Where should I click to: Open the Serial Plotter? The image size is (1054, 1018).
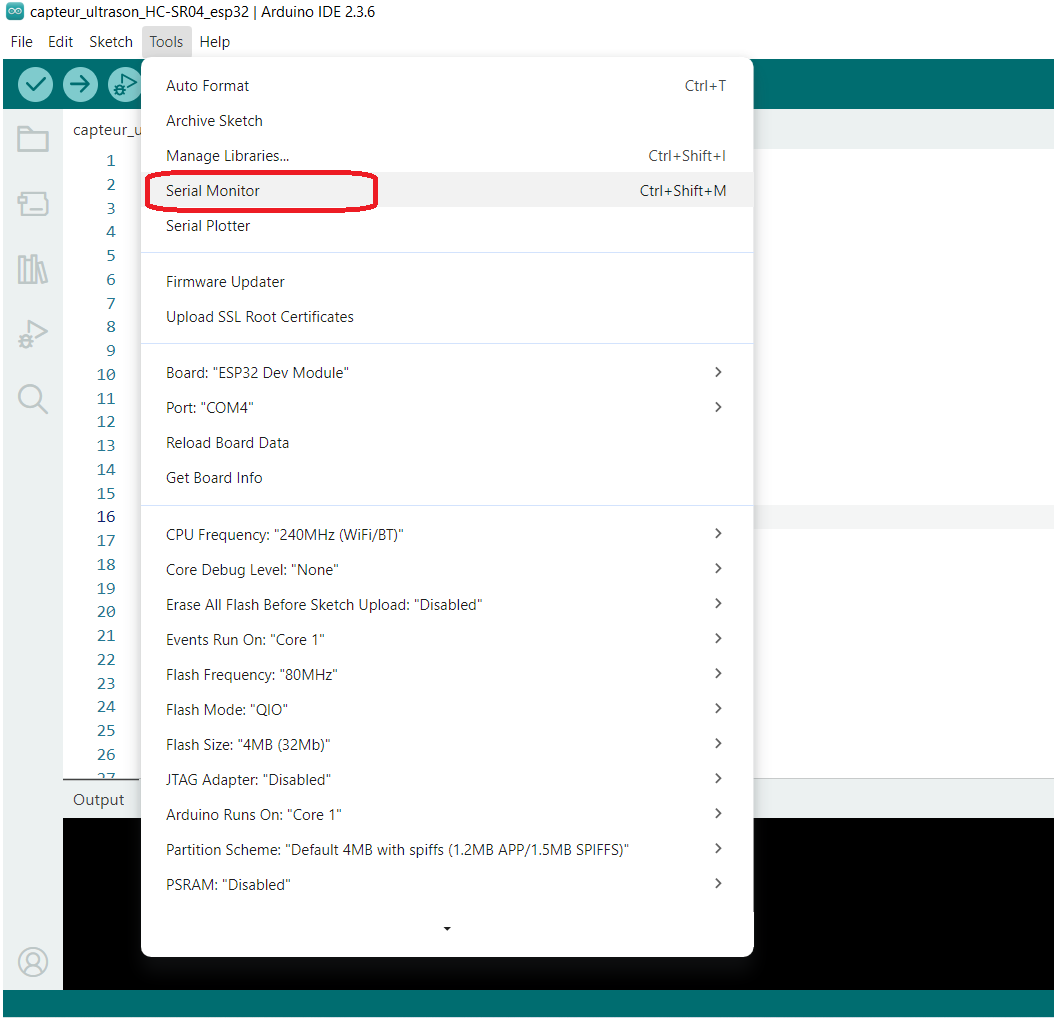[x=447, y=226]
